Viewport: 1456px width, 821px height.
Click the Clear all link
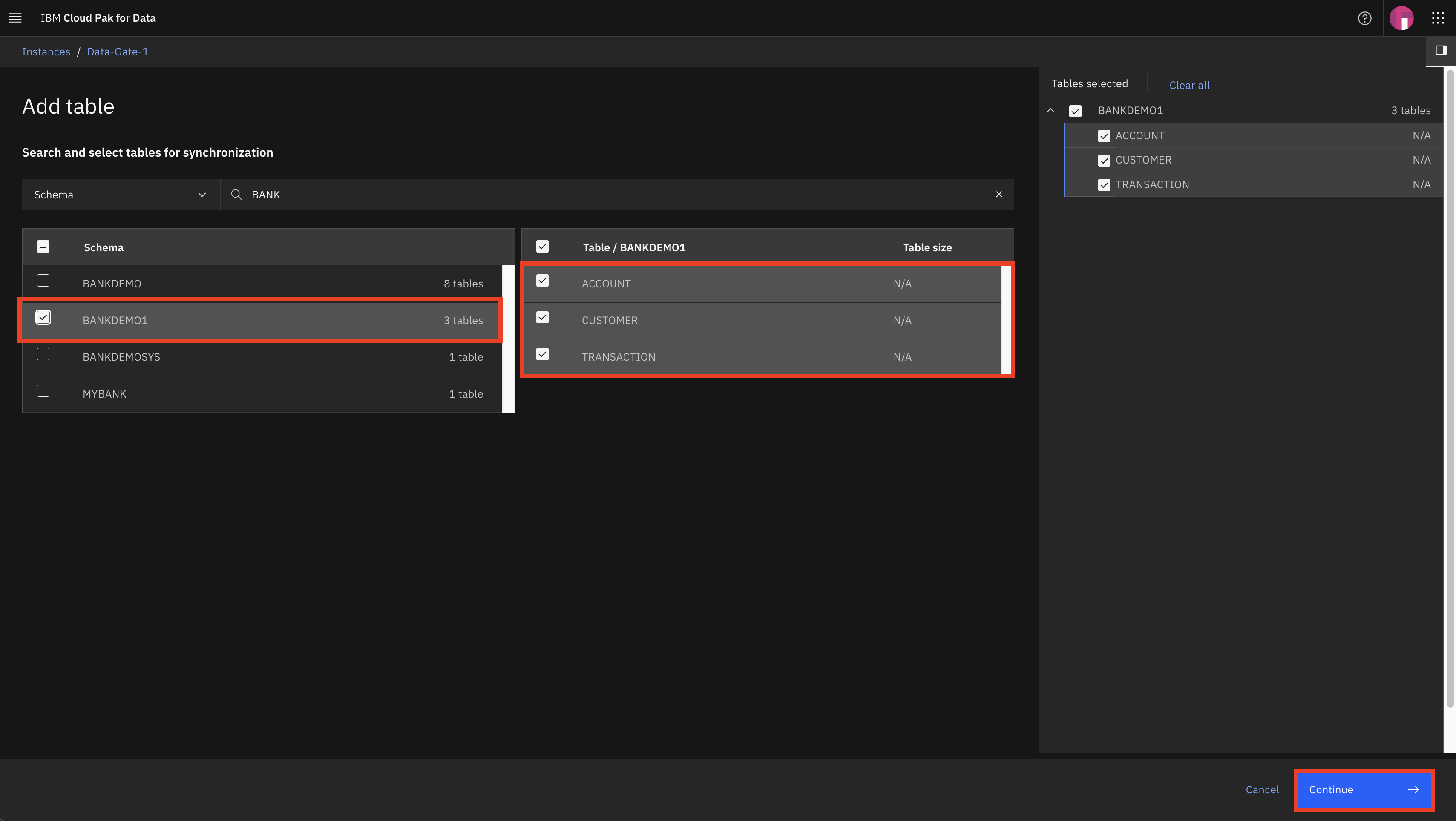[x=1189, y=85]
